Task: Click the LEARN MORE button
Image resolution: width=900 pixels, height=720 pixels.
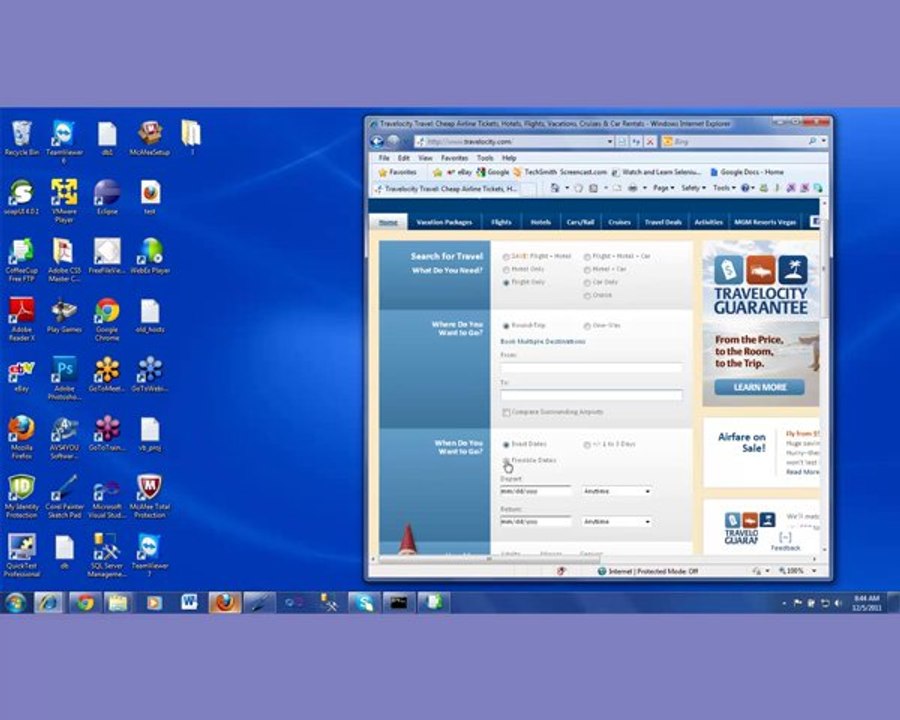Action: pos(759,387)
